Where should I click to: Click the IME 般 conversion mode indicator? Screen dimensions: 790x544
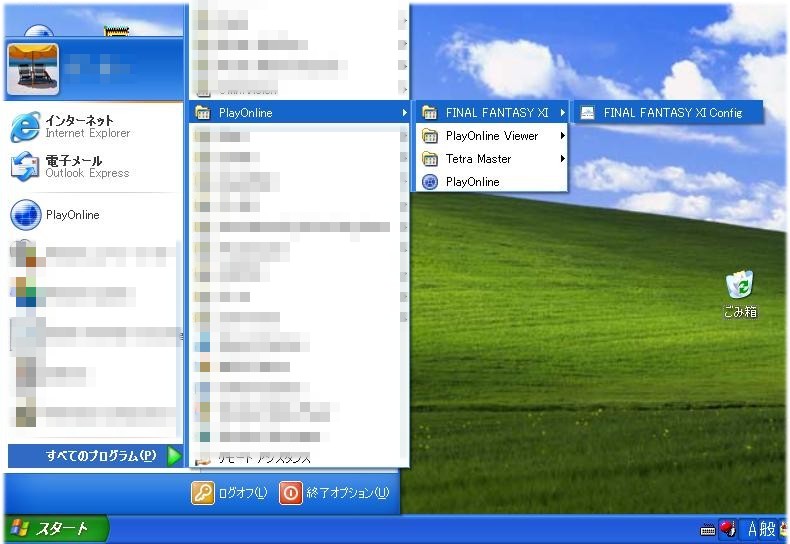[x=767, y=529]
